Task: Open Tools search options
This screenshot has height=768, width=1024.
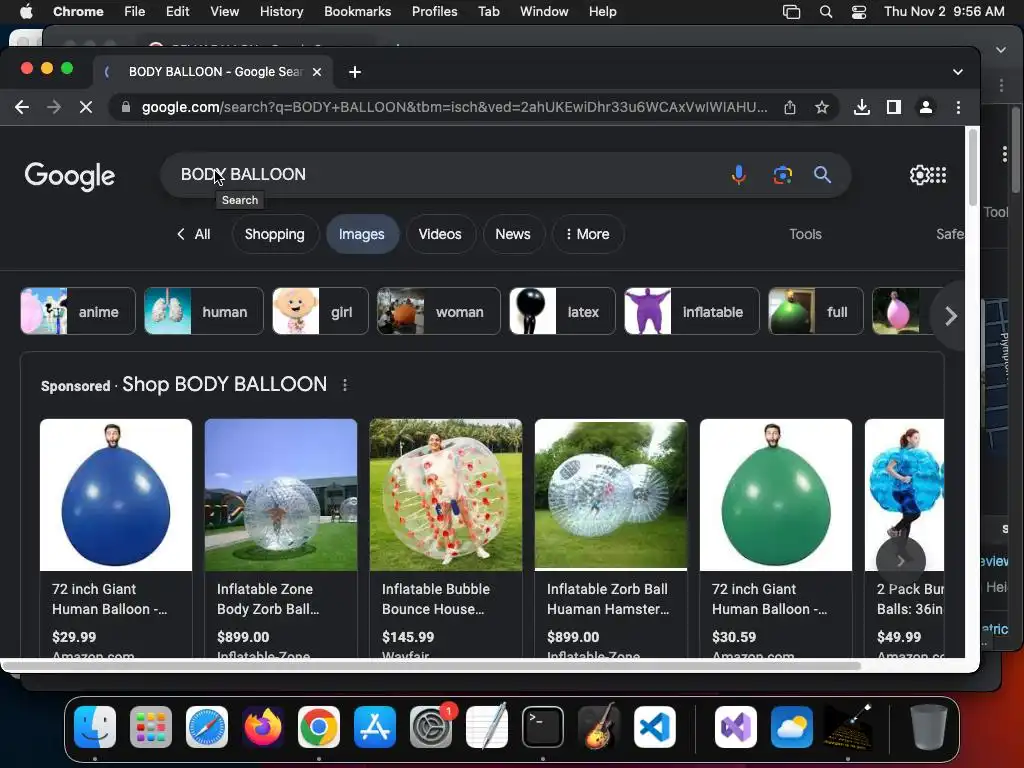Action: point(805,234)
